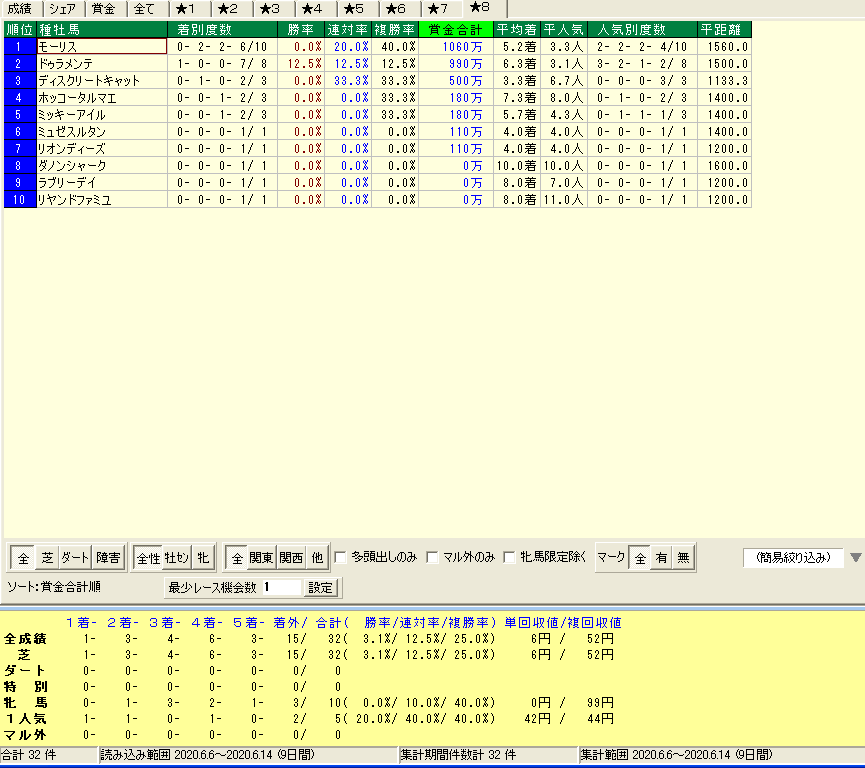
Task: Switch to the ★7 tab
Action: click(440, 9)
